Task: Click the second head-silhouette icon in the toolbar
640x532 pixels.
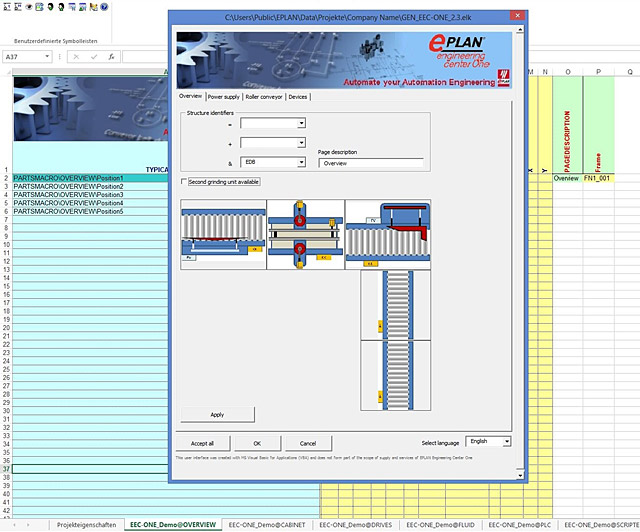Action: point(61,7)
